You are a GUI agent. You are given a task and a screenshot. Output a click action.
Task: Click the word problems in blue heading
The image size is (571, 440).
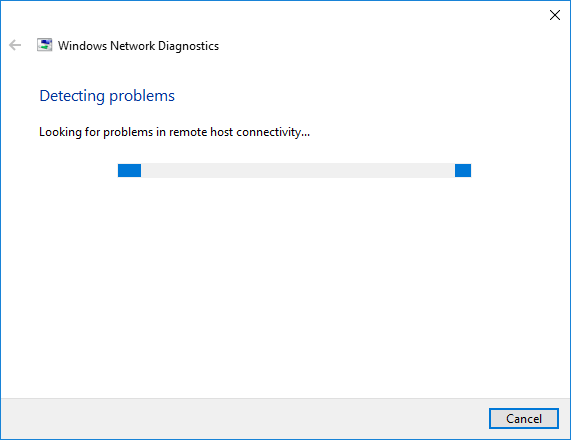click(142, 97)
